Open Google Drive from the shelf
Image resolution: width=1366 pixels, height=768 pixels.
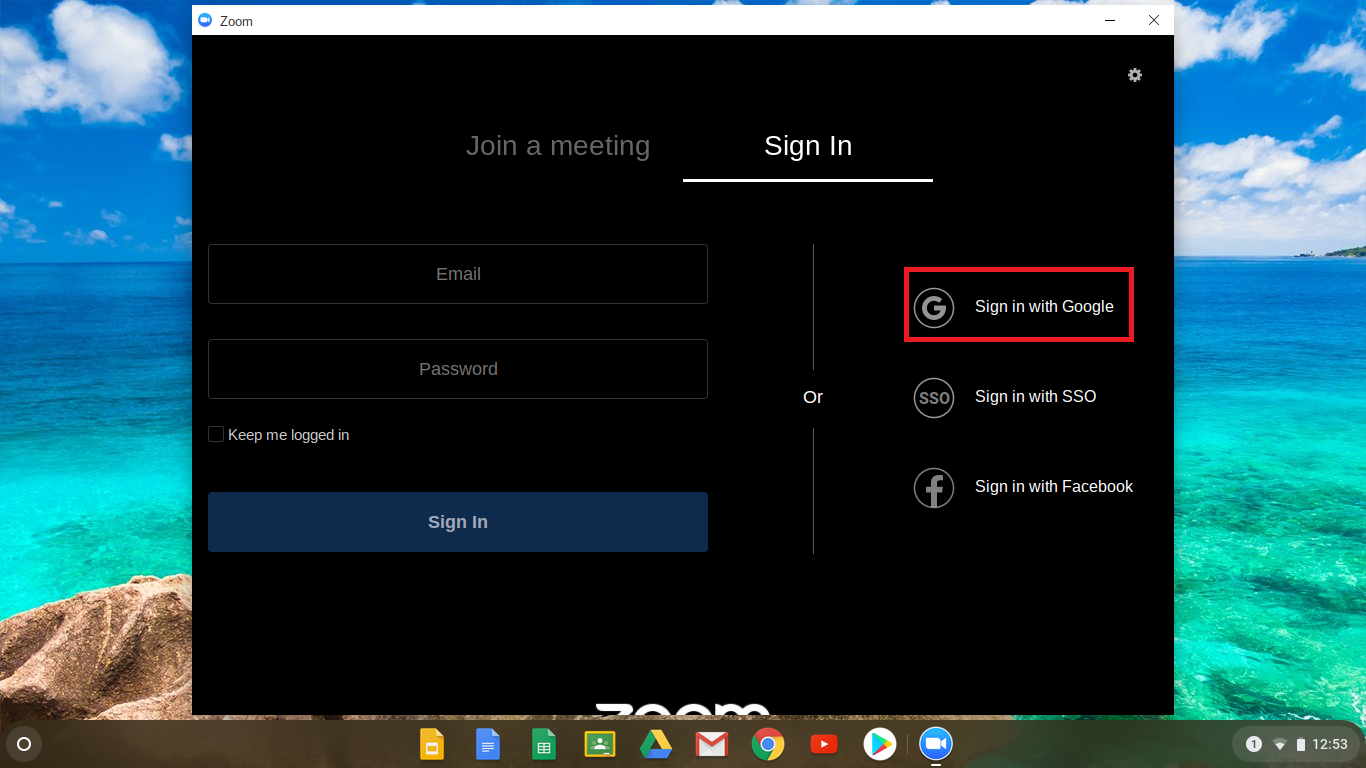[656, 744]
